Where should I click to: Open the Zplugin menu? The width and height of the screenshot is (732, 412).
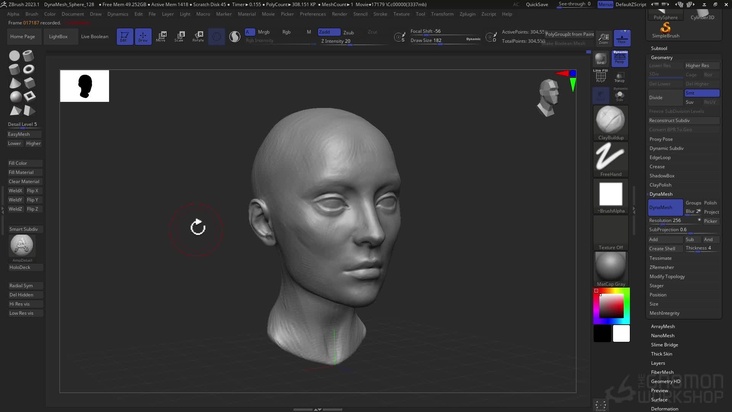coord(467,14)
